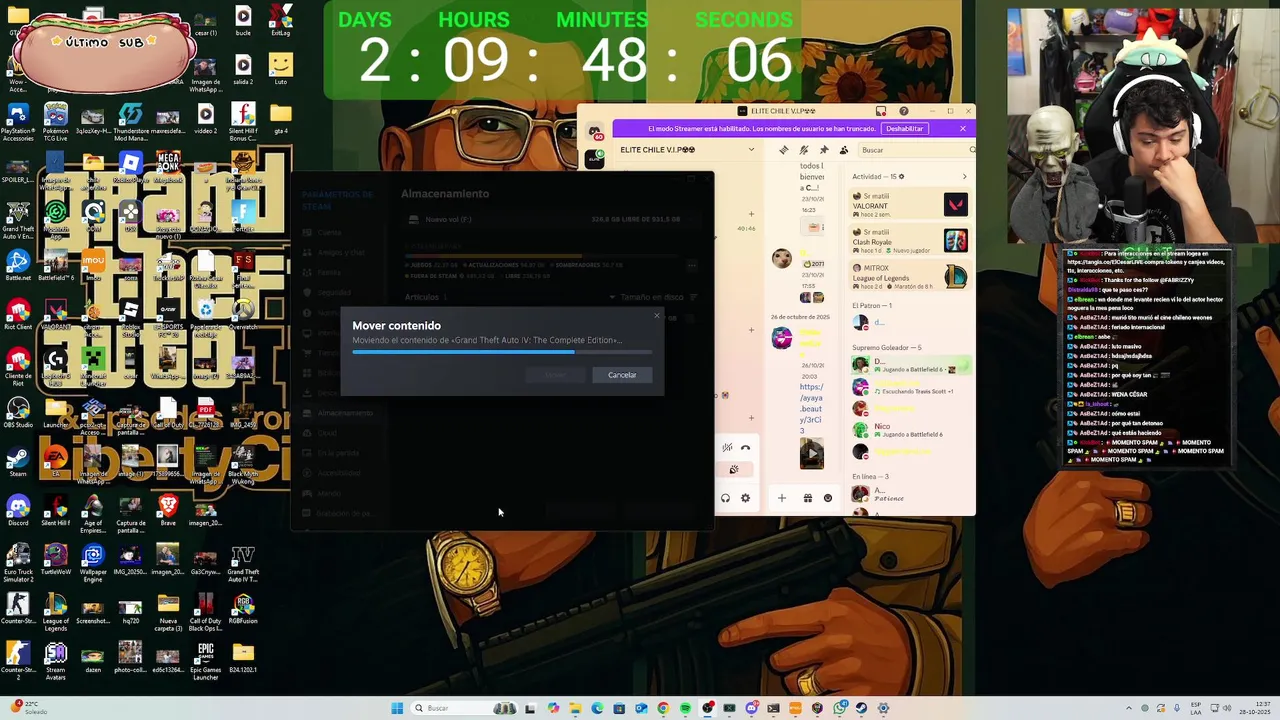
Task: Open the Clash Royale activity card
Action: (x=909, y=240)
